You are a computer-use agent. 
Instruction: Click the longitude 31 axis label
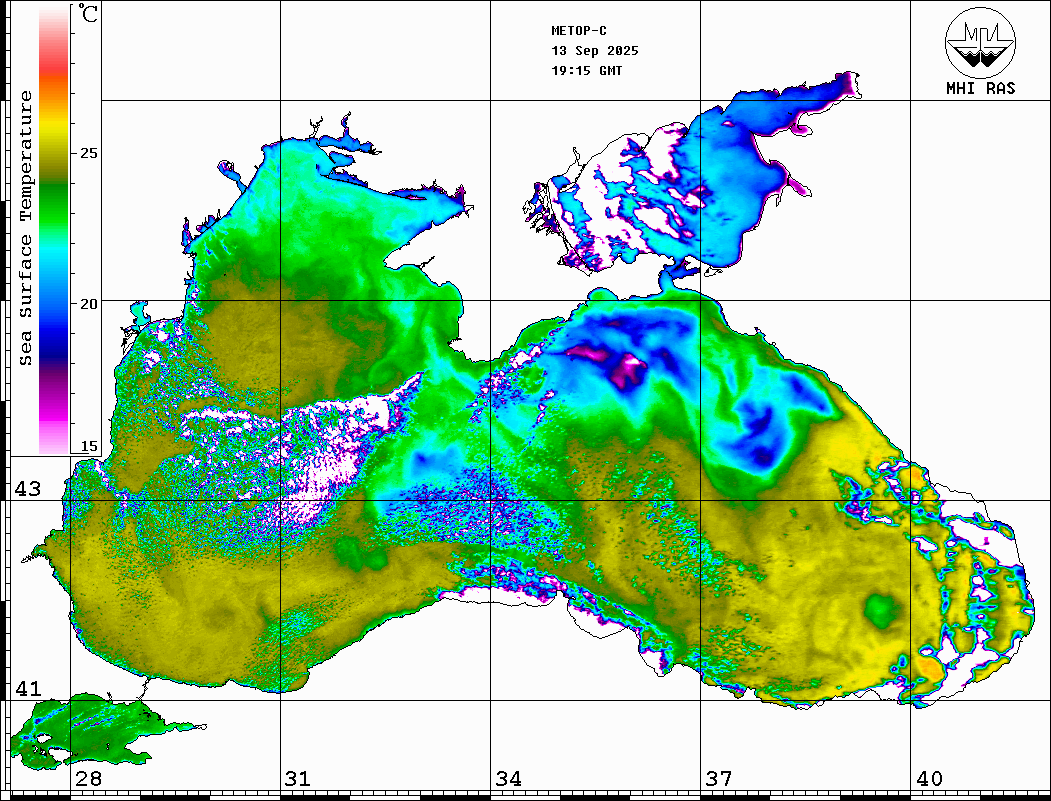[297, 779]
